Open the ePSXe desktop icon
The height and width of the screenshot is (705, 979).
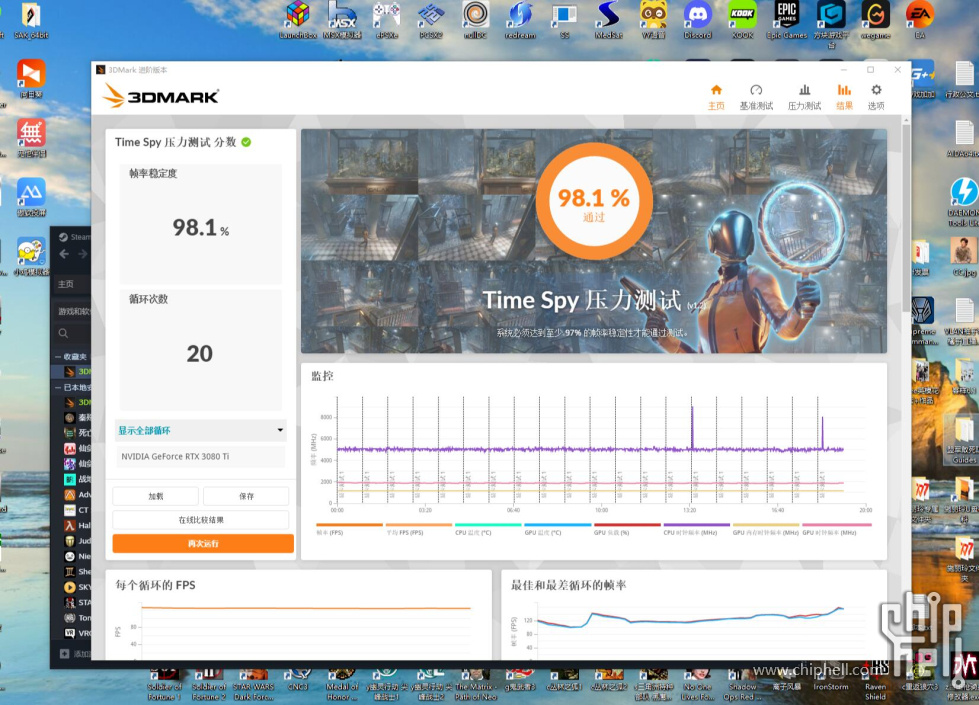(387, 20)
